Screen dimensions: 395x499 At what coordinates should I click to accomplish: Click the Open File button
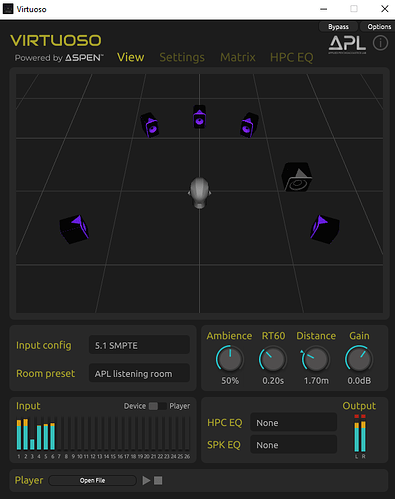(92, 480)
